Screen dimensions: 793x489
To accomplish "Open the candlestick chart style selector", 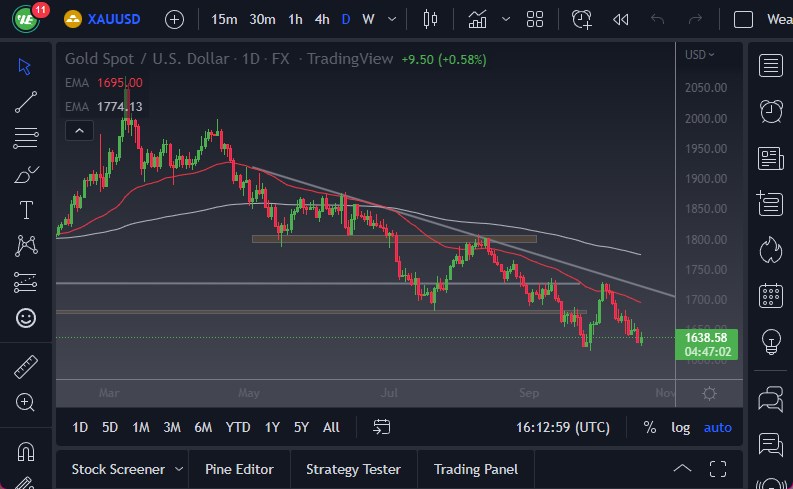I will click(431, 19).
